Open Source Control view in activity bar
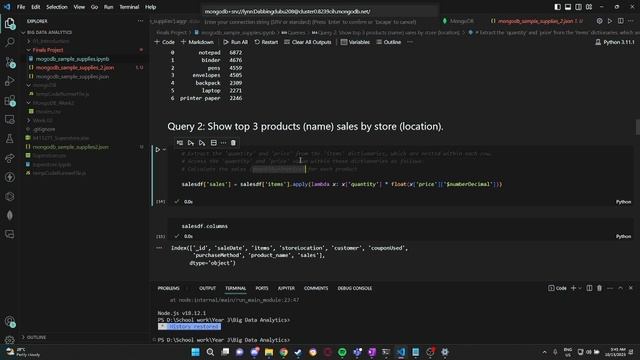The height and width of the screenshot is (360, 640). [x=9, y=62]
